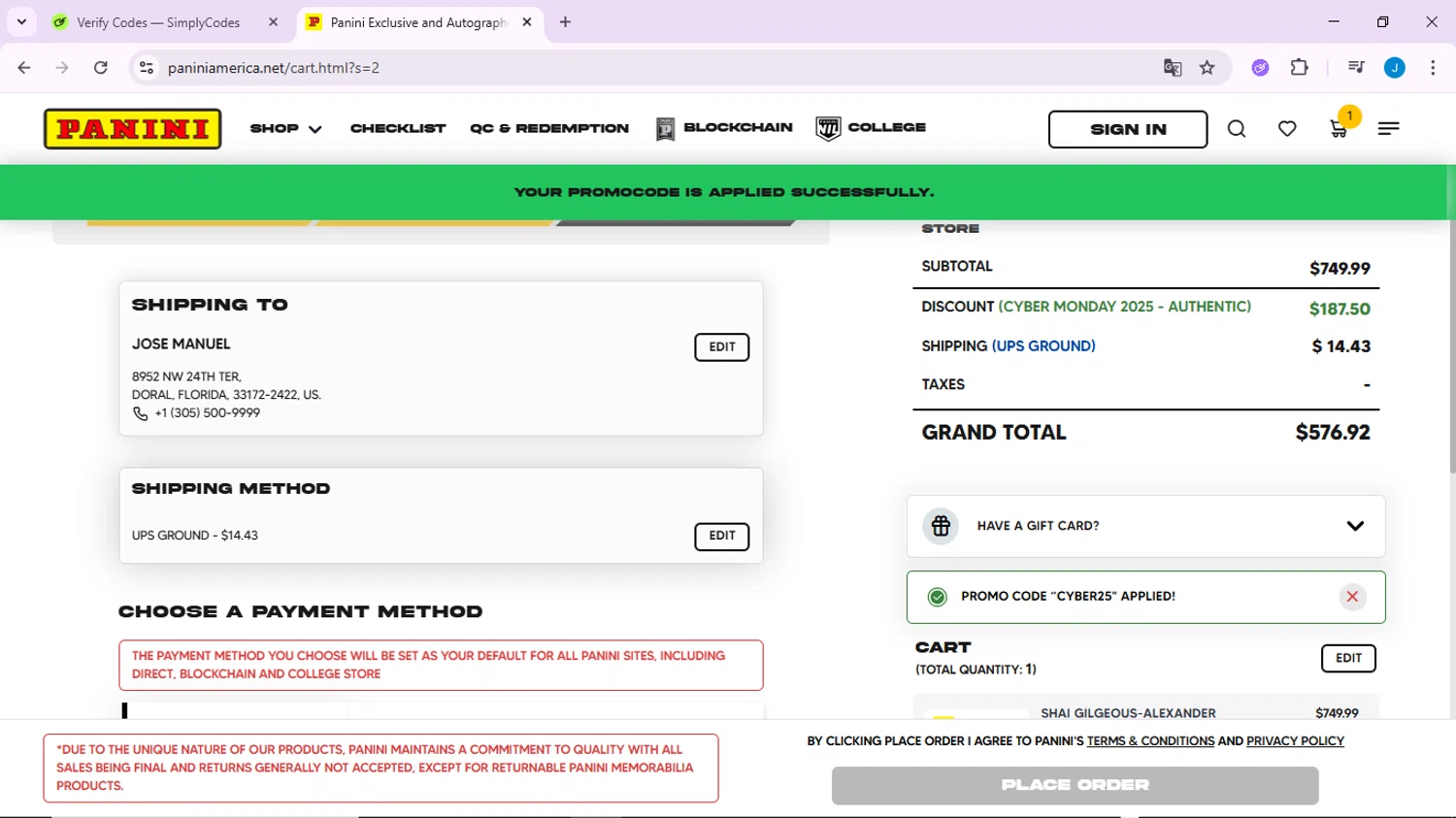Open the search magnifier icon
1456x818 pixels.
[x=1237, y=128]
